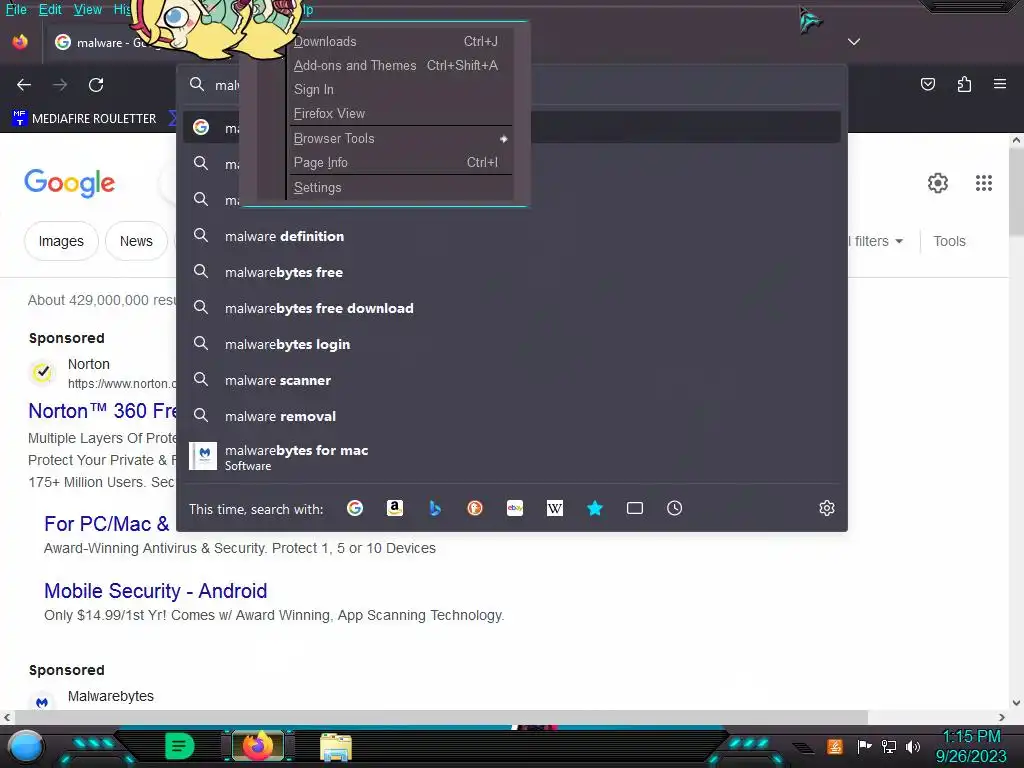Screen dimensions: 1024x768
Task: Expand the Browser Tools submenu
Action: [400, 138]
